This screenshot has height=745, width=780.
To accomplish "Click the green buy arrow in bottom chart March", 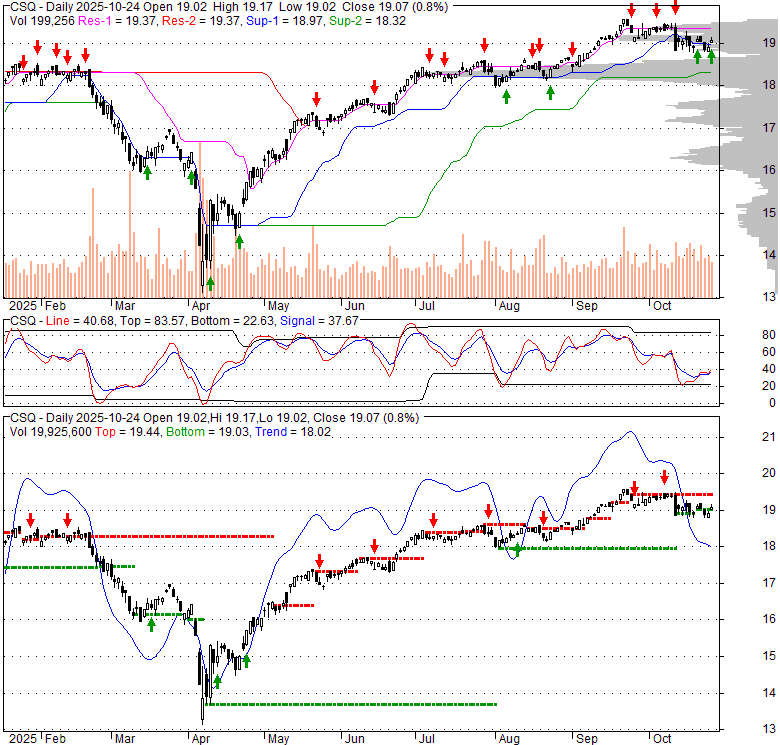I will (x=152, y=625).
